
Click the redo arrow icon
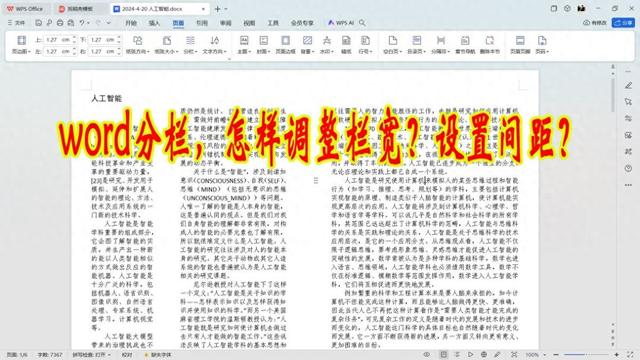[x=98, y=23]
